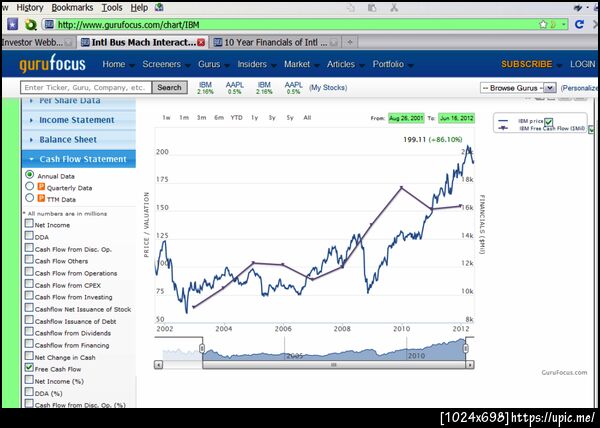Image resolution: width=600 pixels, height=428 pixels.
Task: Expand the Income Statement section
Action: coord(78,120)
